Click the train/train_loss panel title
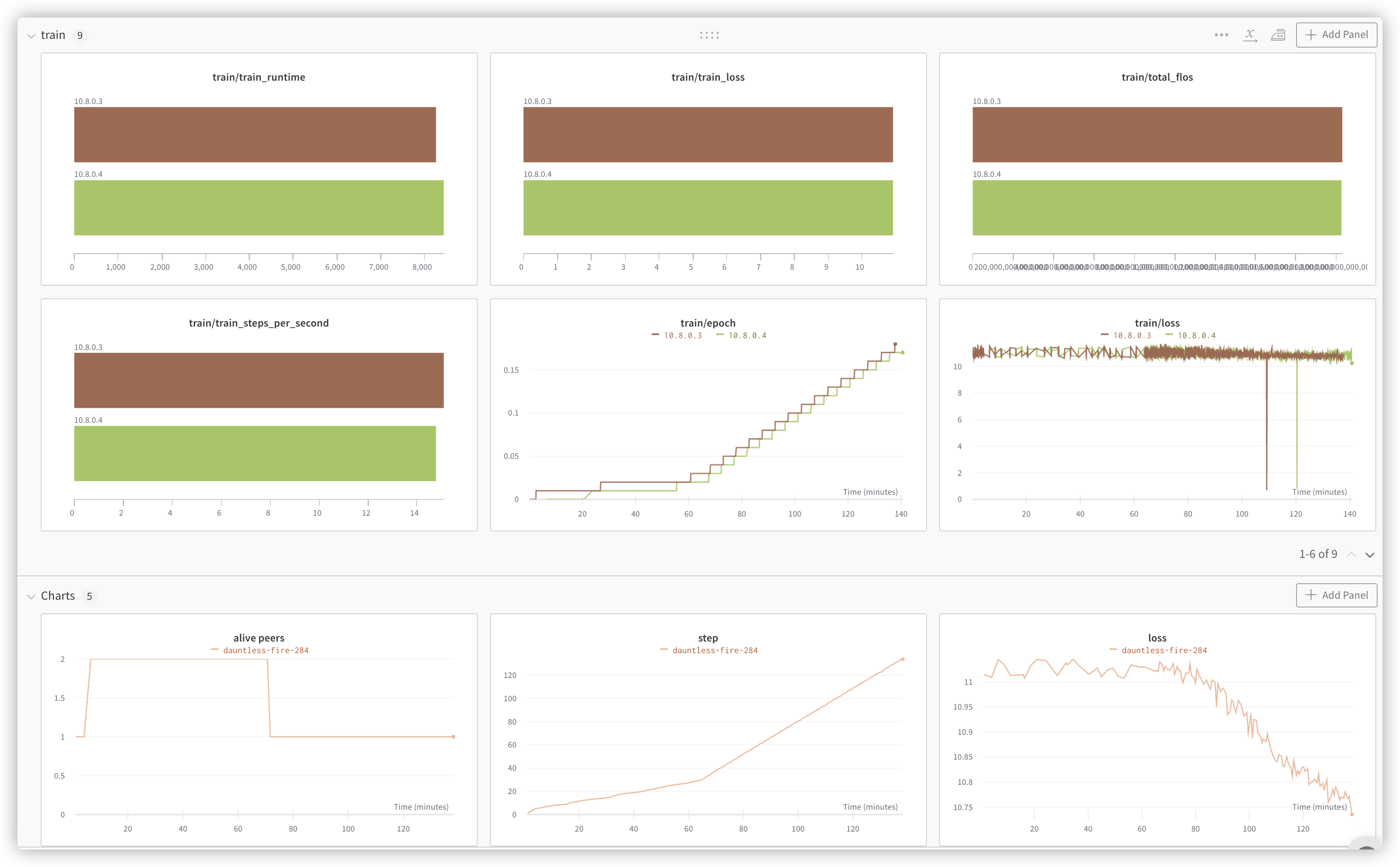 (708, 77)
